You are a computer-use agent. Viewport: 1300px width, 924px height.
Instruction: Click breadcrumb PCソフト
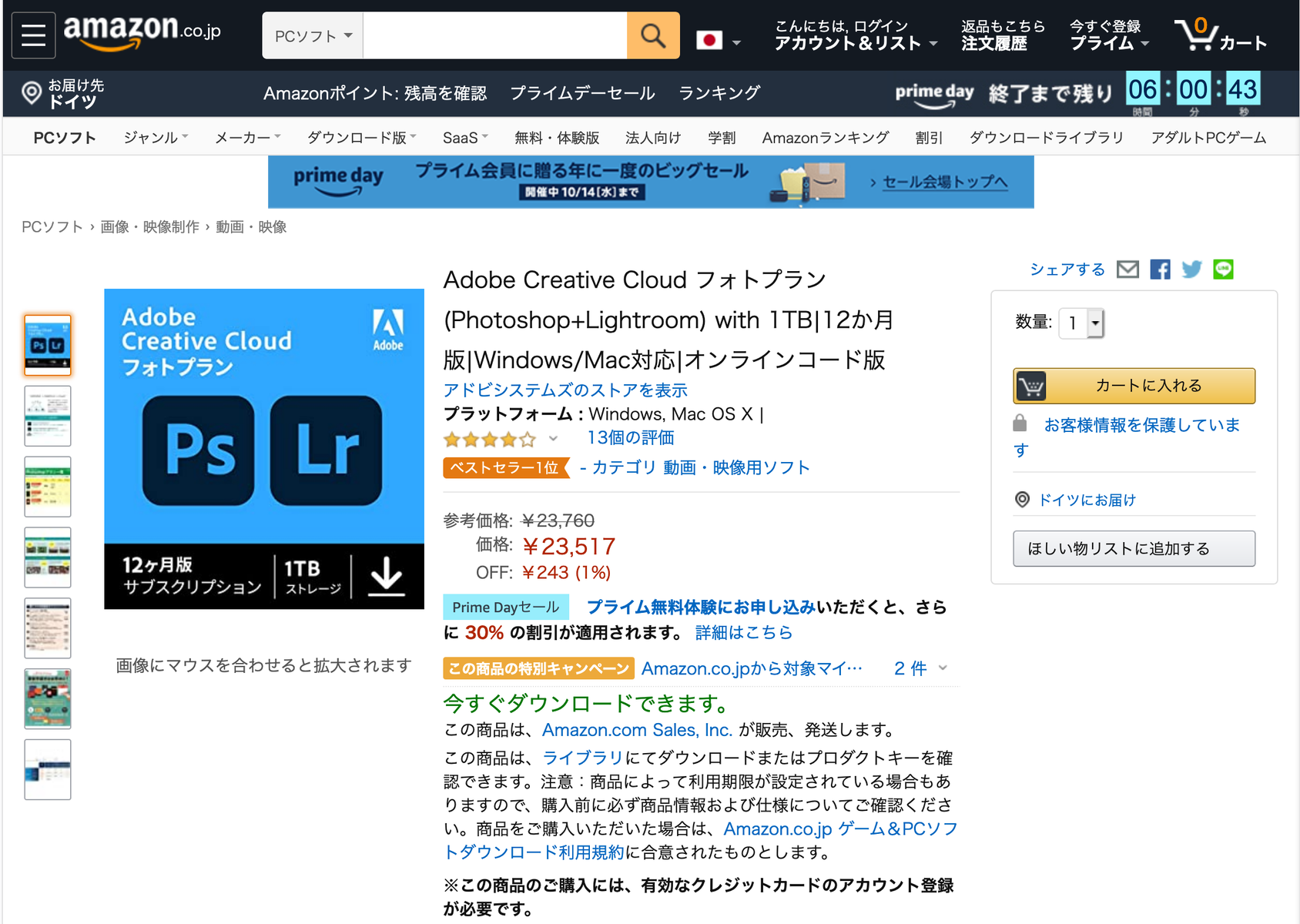[x=52, y=227]
